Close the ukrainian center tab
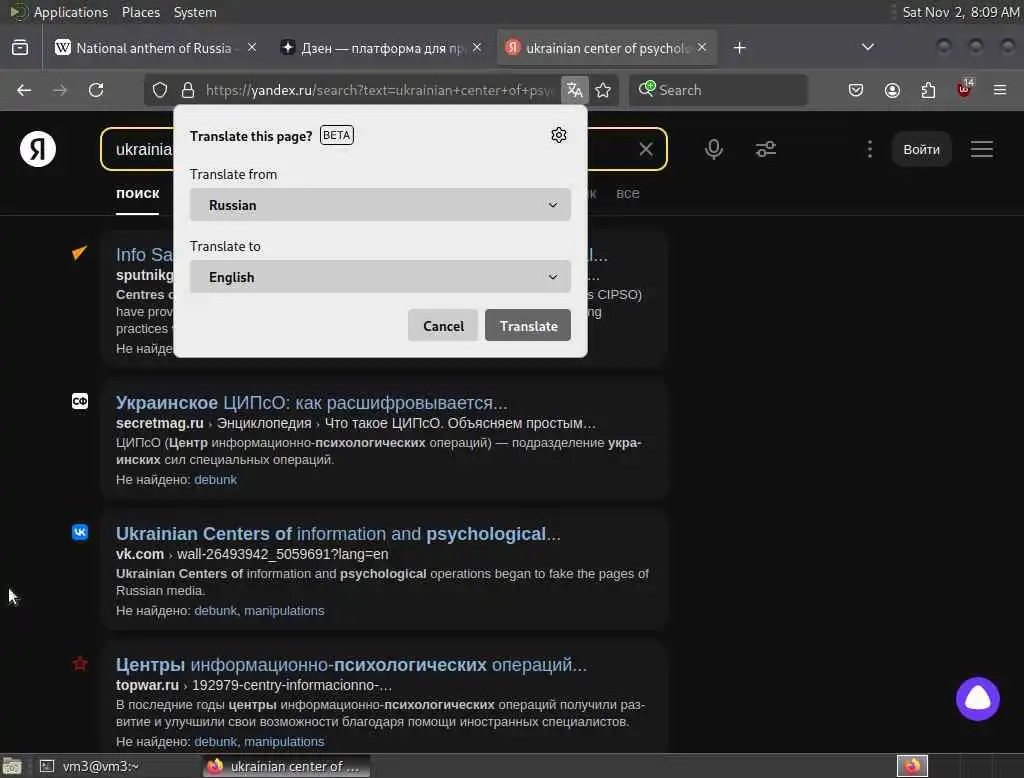This screenshot has width=1024, height=778. 702,48
